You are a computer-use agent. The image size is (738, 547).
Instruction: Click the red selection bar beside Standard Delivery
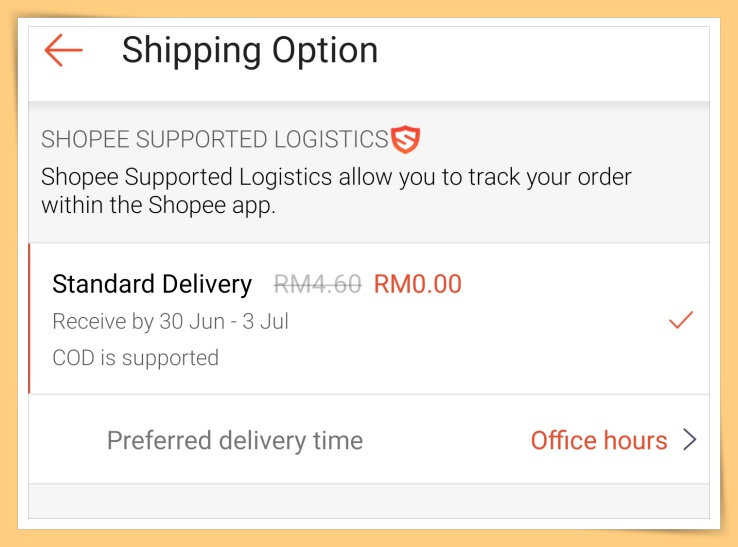(x=30, y=318)
